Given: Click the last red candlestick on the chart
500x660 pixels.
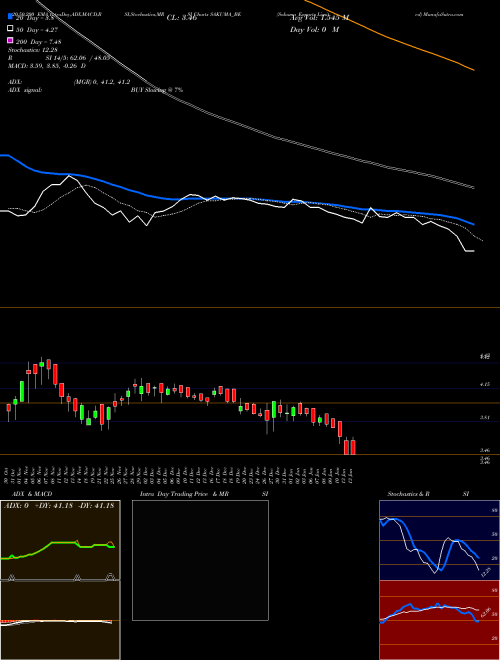Looking at the screenshot, I should (353, 447).
